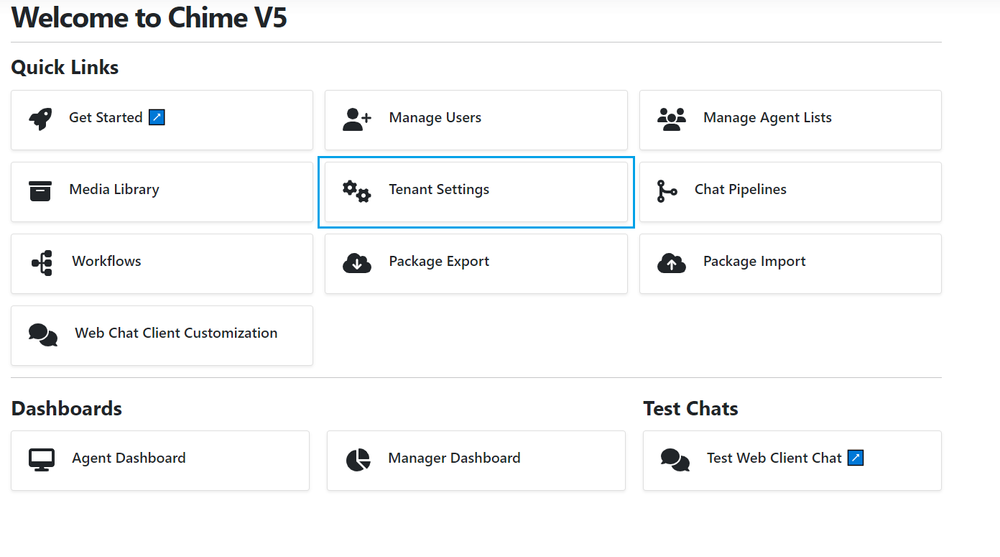Click the add-user icon for Manage Users

(x=356, y=119)
